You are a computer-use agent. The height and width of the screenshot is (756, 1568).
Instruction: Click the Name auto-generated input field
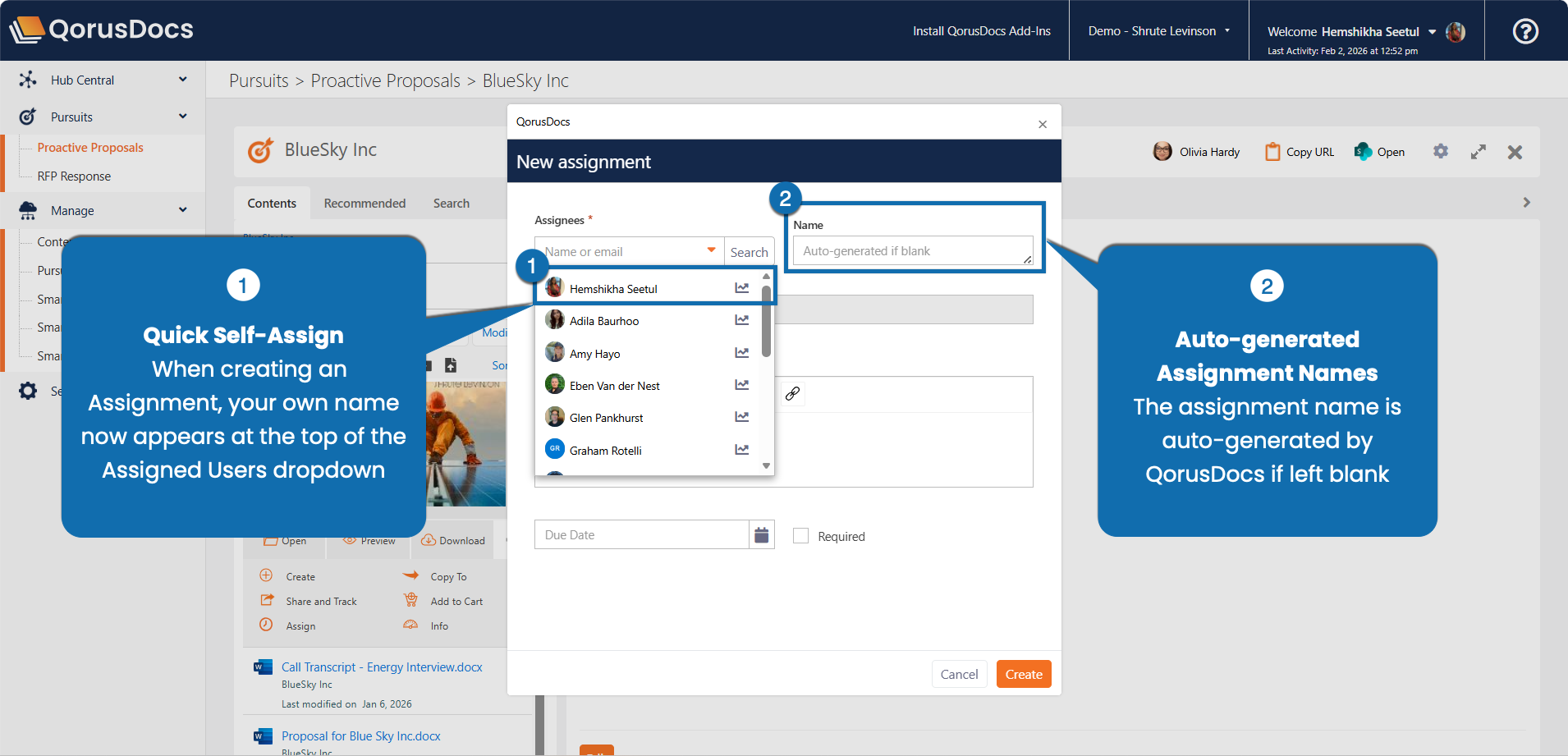(x=911, y=251)
